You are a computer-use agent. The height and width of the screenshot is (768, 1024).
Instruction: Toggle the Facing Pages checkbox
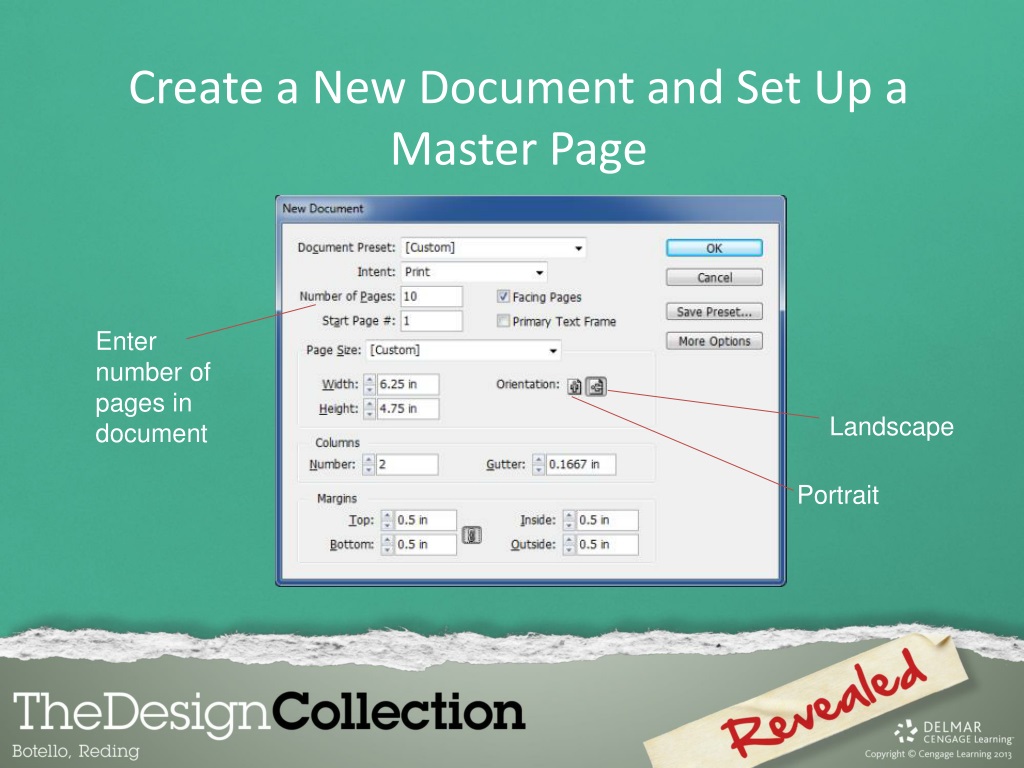(503, 296)
